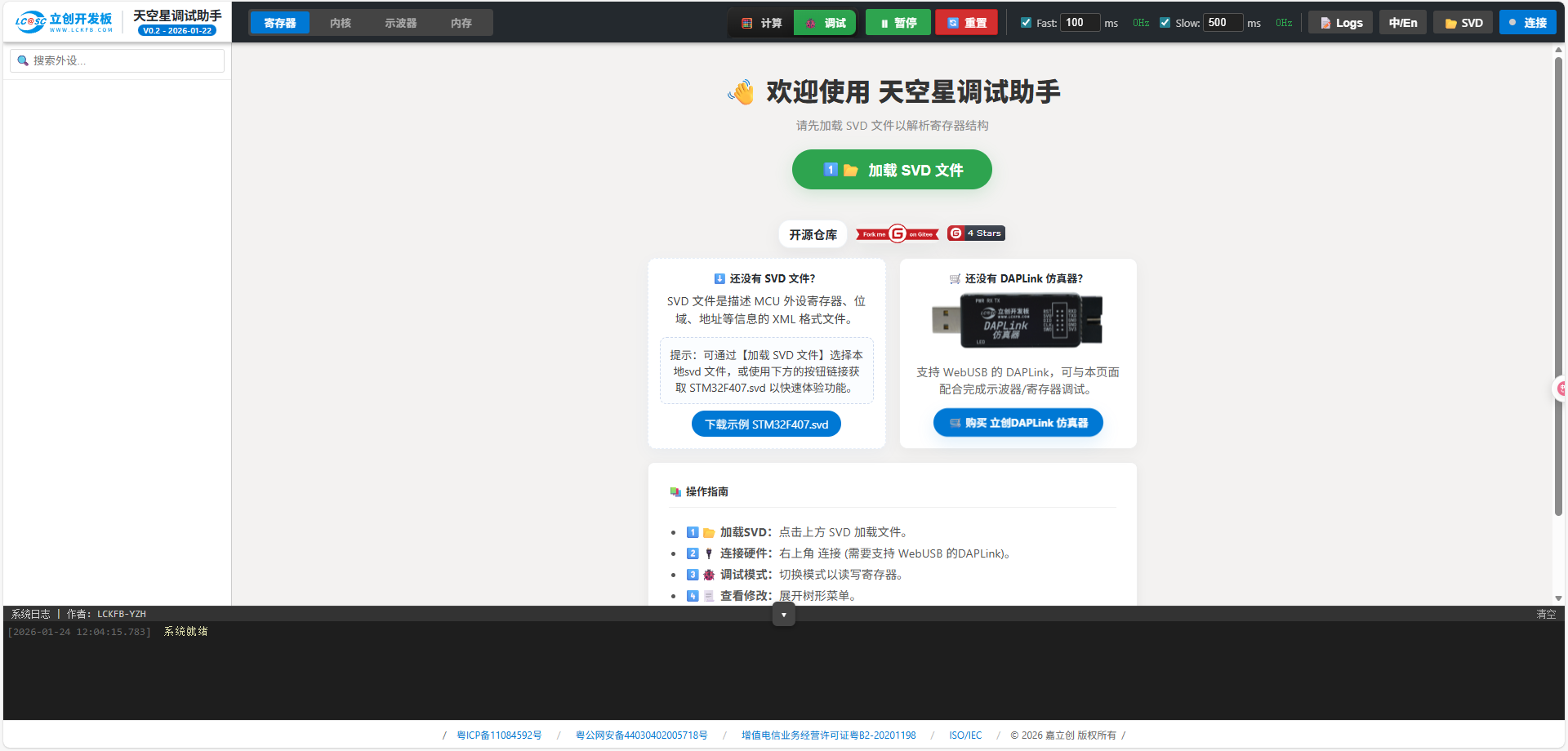This screenshot has width=1568, height=751.
Task: Click the SVD folder icon button
Action: click(1451, 22)
